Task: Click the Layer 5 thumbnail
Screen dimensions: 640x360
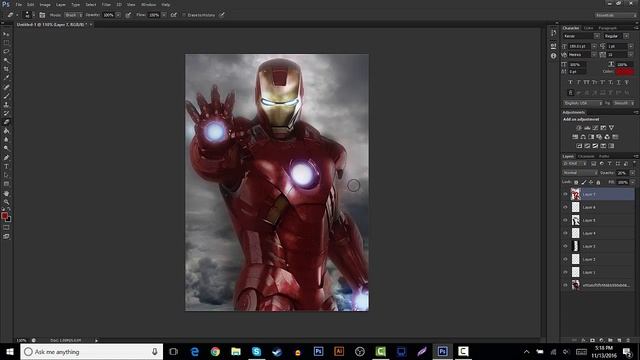Action: (576, 220)
